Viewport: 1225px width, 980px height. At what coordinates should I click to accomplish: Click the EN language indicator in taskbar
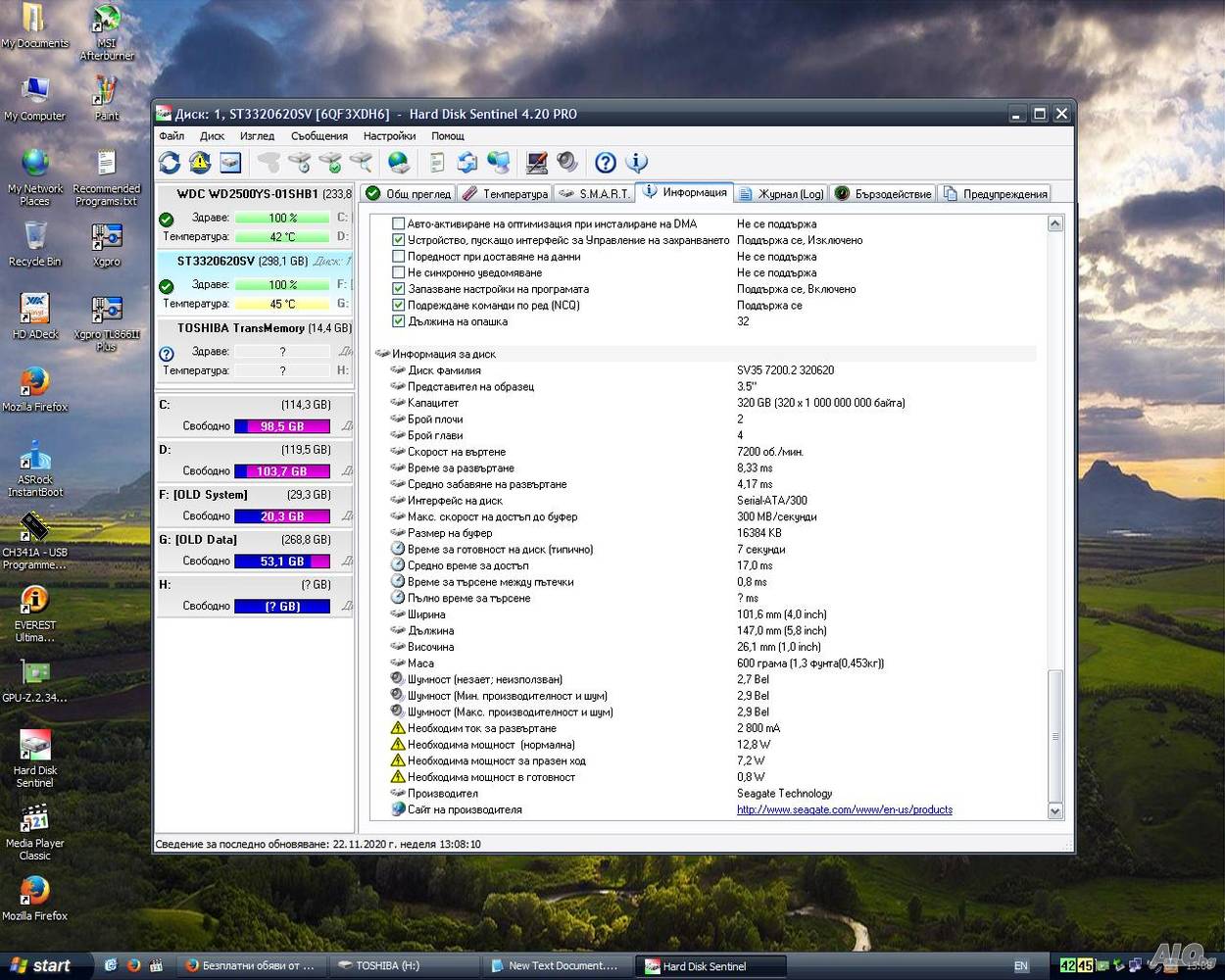click(x=1021, y=966)
